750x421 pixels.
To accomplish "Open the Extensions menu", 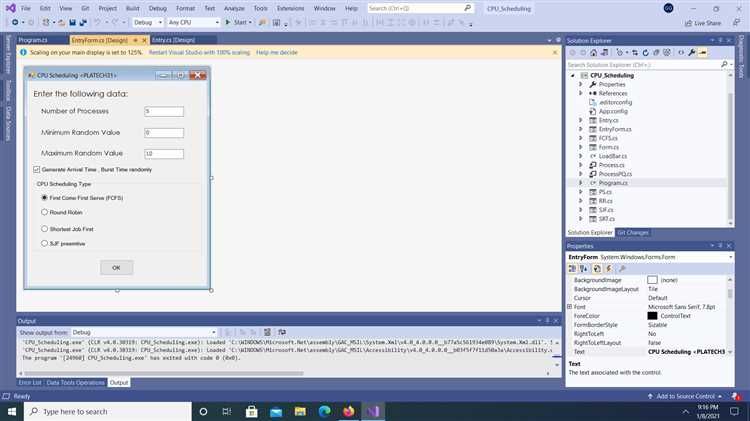I will [x=290, y=9].
